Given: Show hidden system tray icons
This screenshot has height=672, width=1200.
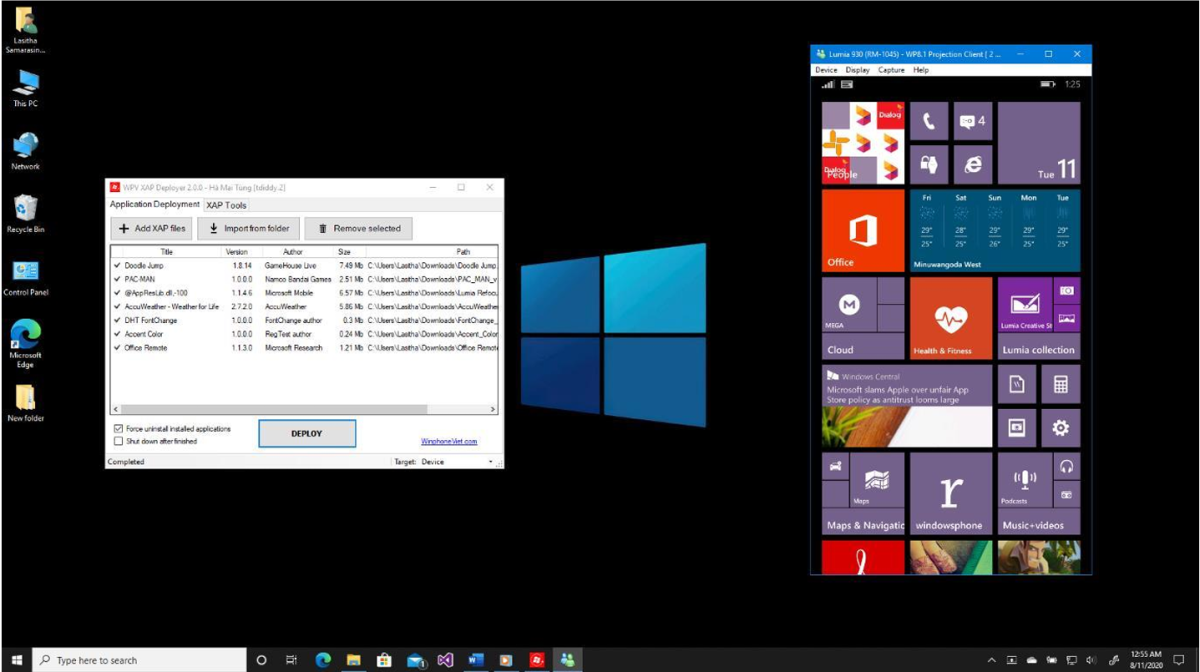Looking at the screenshot, I should (x=991, y=660).
